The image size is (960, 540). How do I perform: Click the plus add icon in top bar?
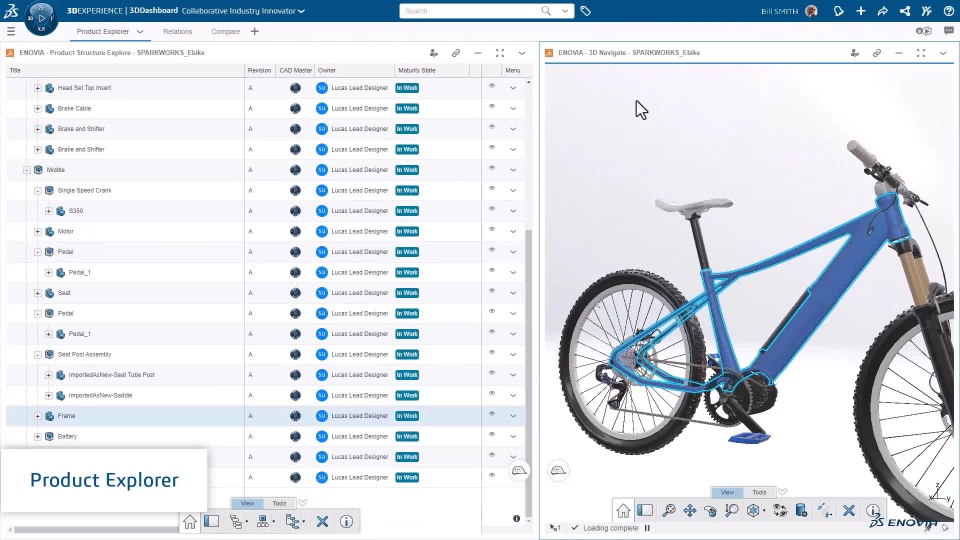point(861,10)
